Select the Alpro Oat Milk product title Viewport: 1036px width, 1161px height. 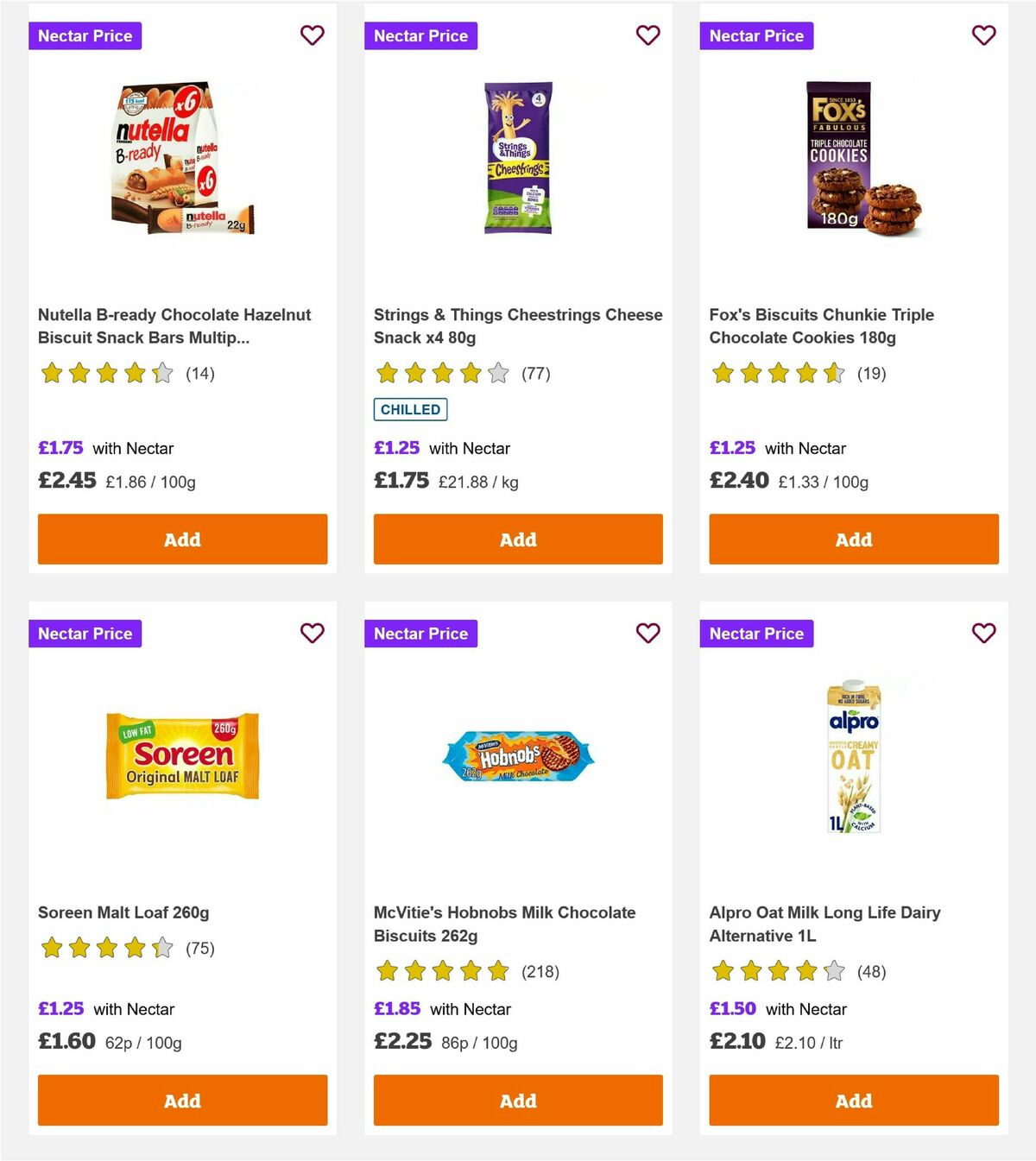[824, 924]
